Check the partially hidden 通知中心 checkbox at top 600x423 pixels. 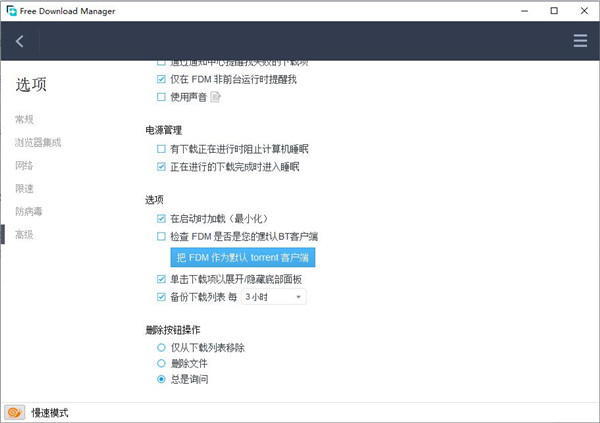point(161,62)
